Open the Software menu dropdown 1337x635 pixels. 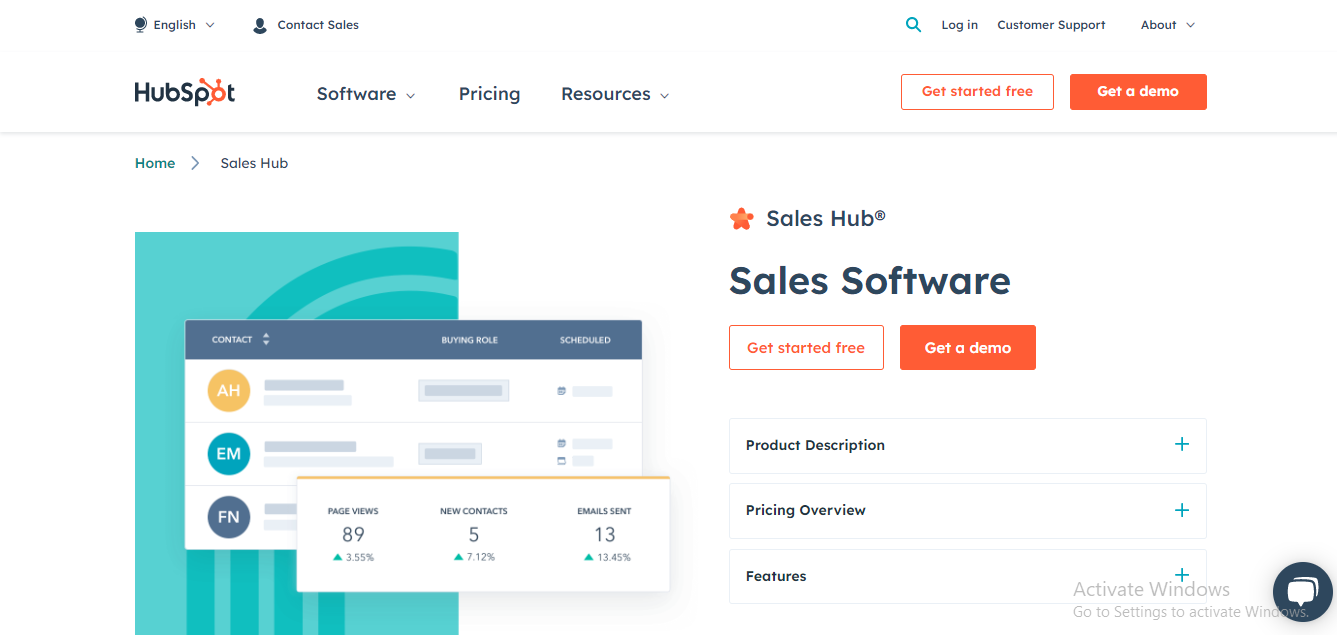click(366, 94)
